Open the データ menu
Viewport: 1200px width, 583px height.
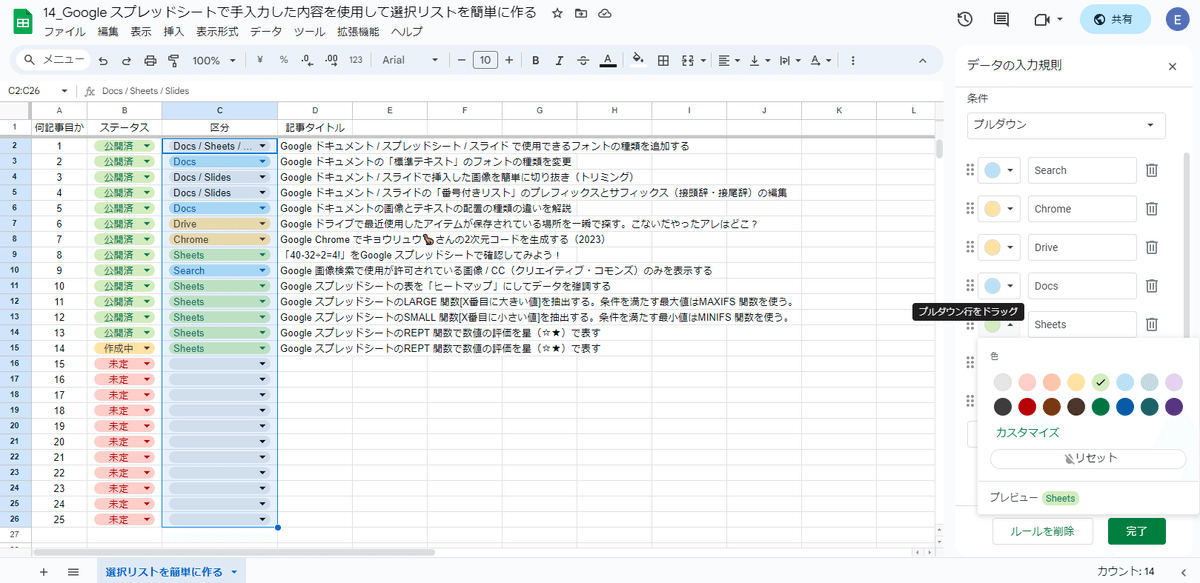pyautogui.click(x=266, y=32)
